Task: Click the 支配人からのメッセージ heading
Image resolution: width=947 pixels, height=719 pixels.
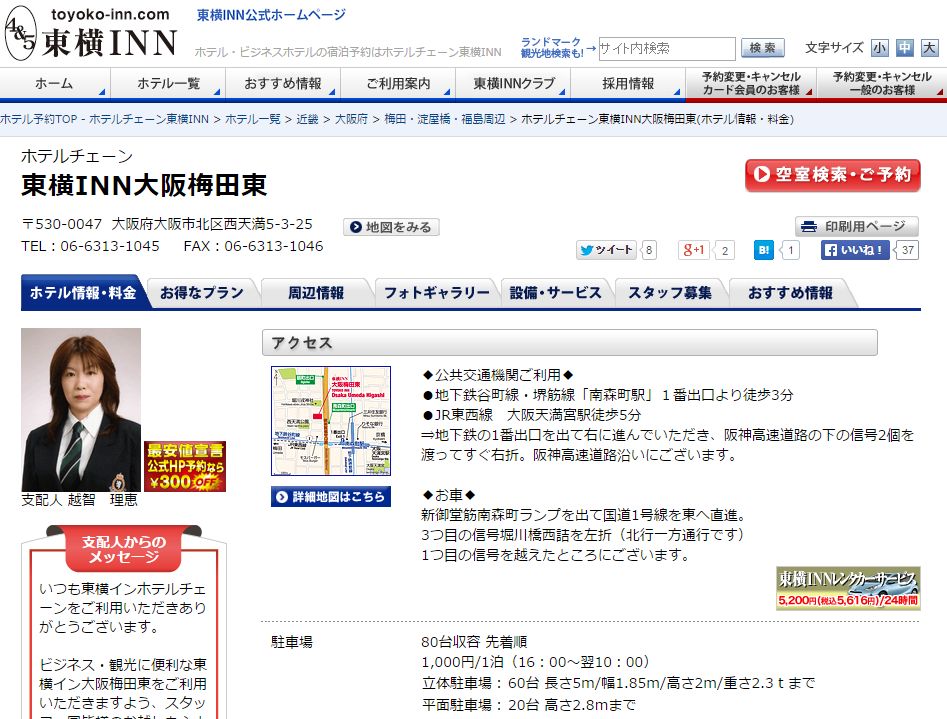Action: 124,549
